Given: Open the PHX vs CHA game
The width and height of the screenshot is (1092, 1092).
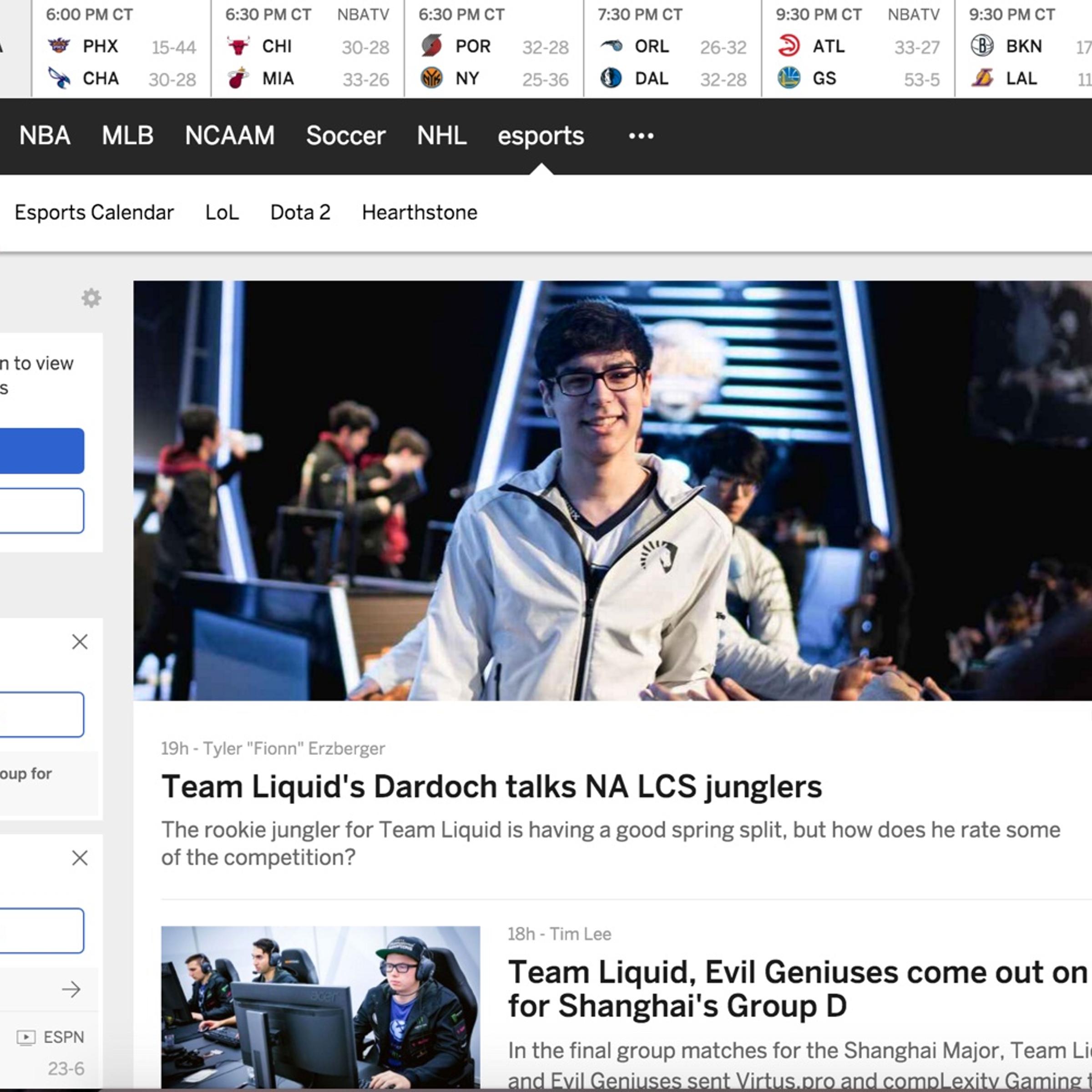Looking at the screenshot, I should (x=121, y=48).
